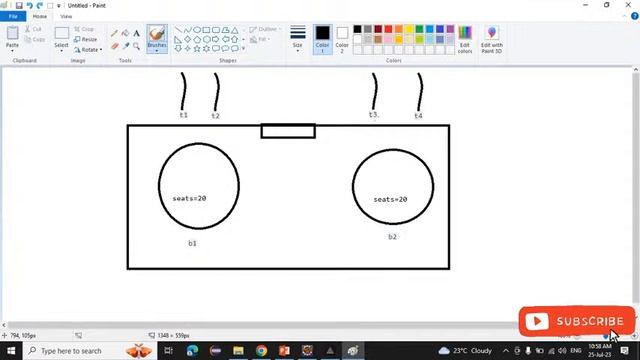Click the Cut command

[x=33, y=29]
